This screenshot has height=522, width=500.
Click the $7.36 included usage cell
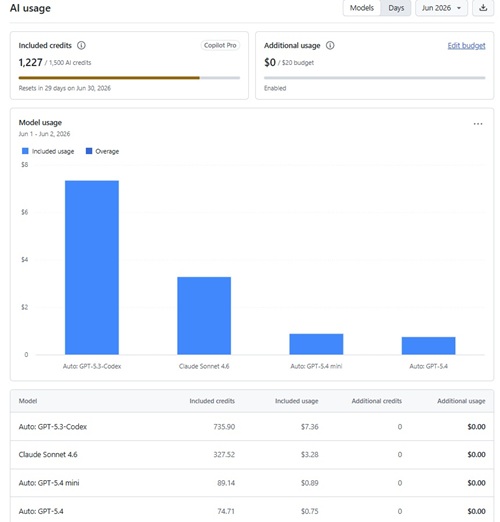310,427
